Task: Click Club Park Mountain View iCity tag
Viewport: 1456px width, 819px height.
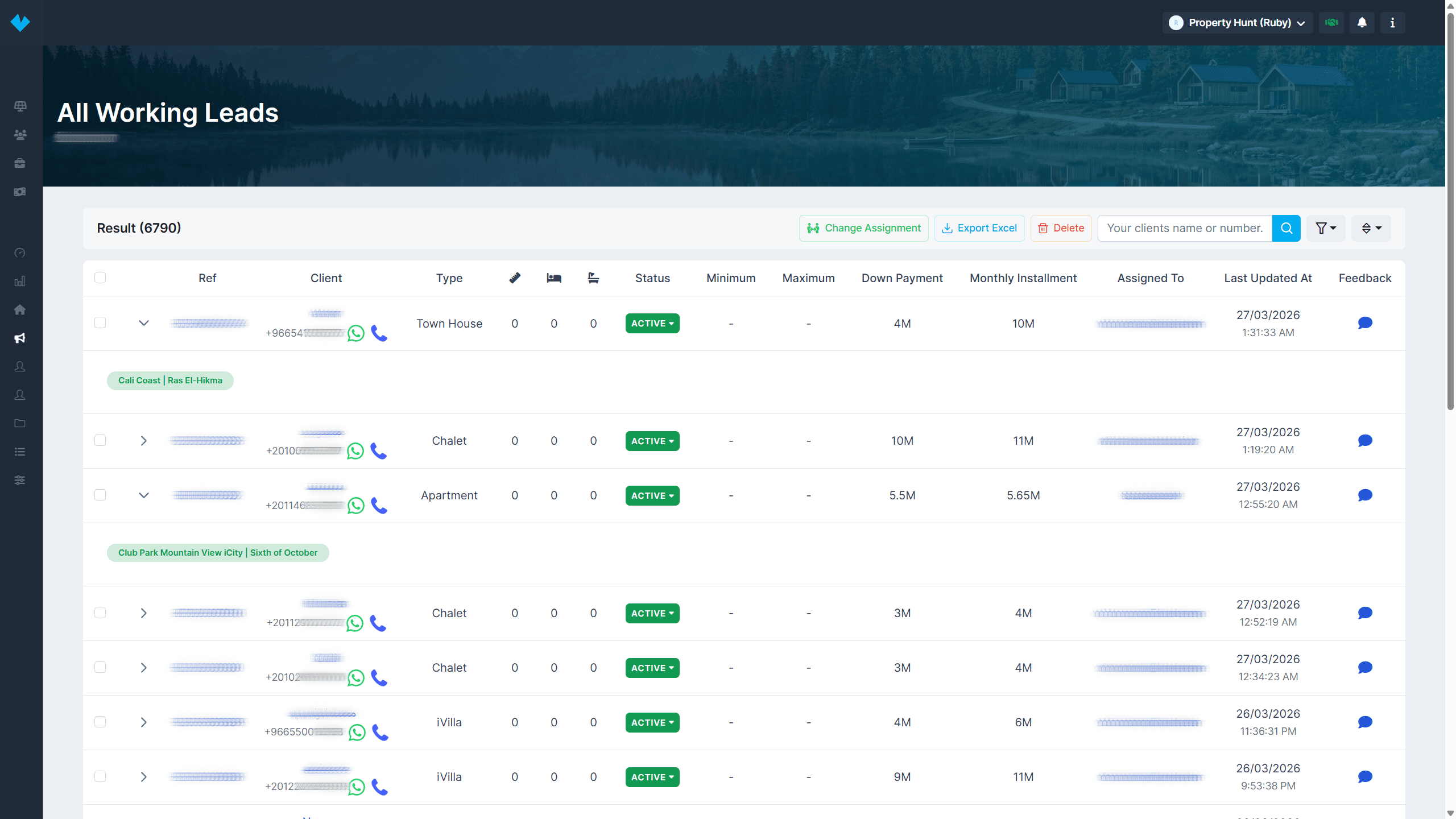Action: [218, 553]
